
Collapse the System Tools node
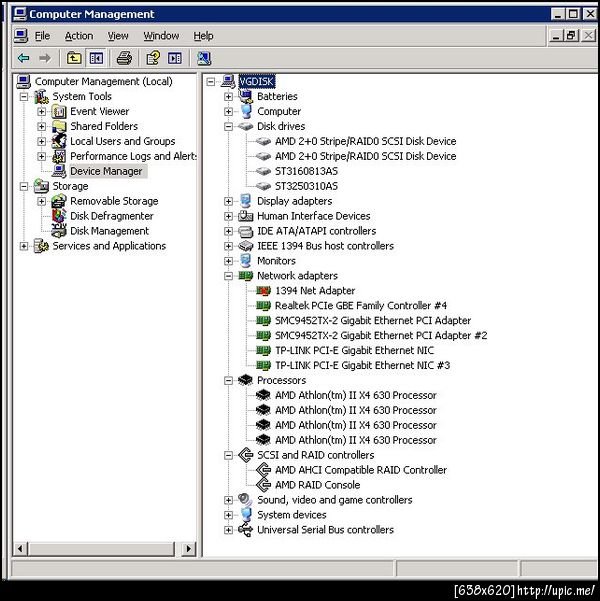pos(24,97)
